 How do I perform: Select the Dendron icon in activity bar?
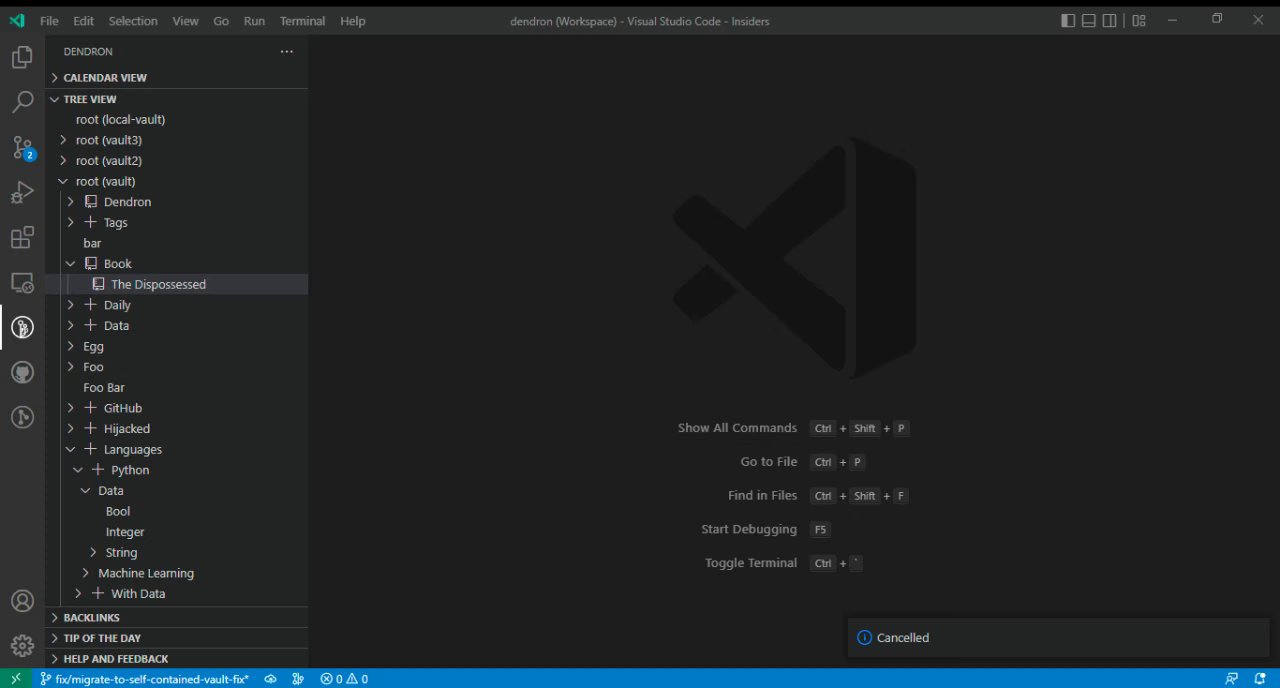point(22,328)
